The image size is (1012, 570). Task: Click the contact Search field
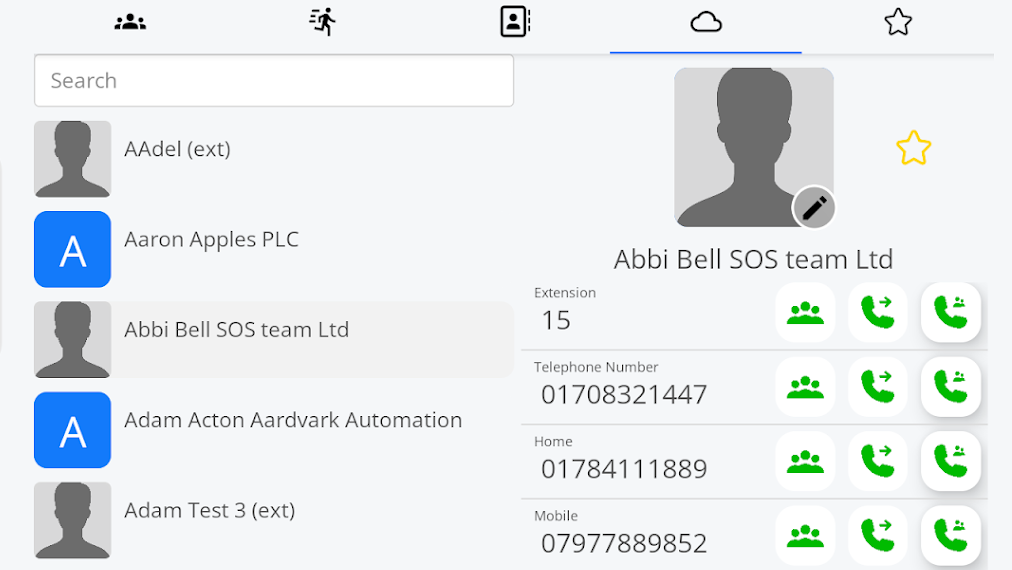tap(274, 81)
